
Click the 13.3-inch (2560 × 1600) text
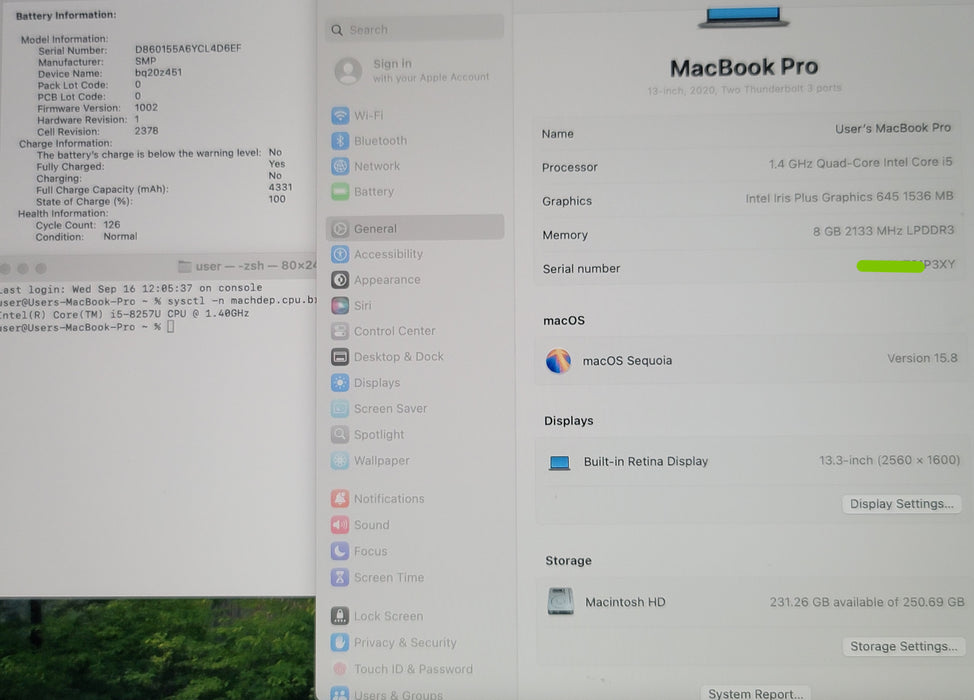tap(890, 460)
